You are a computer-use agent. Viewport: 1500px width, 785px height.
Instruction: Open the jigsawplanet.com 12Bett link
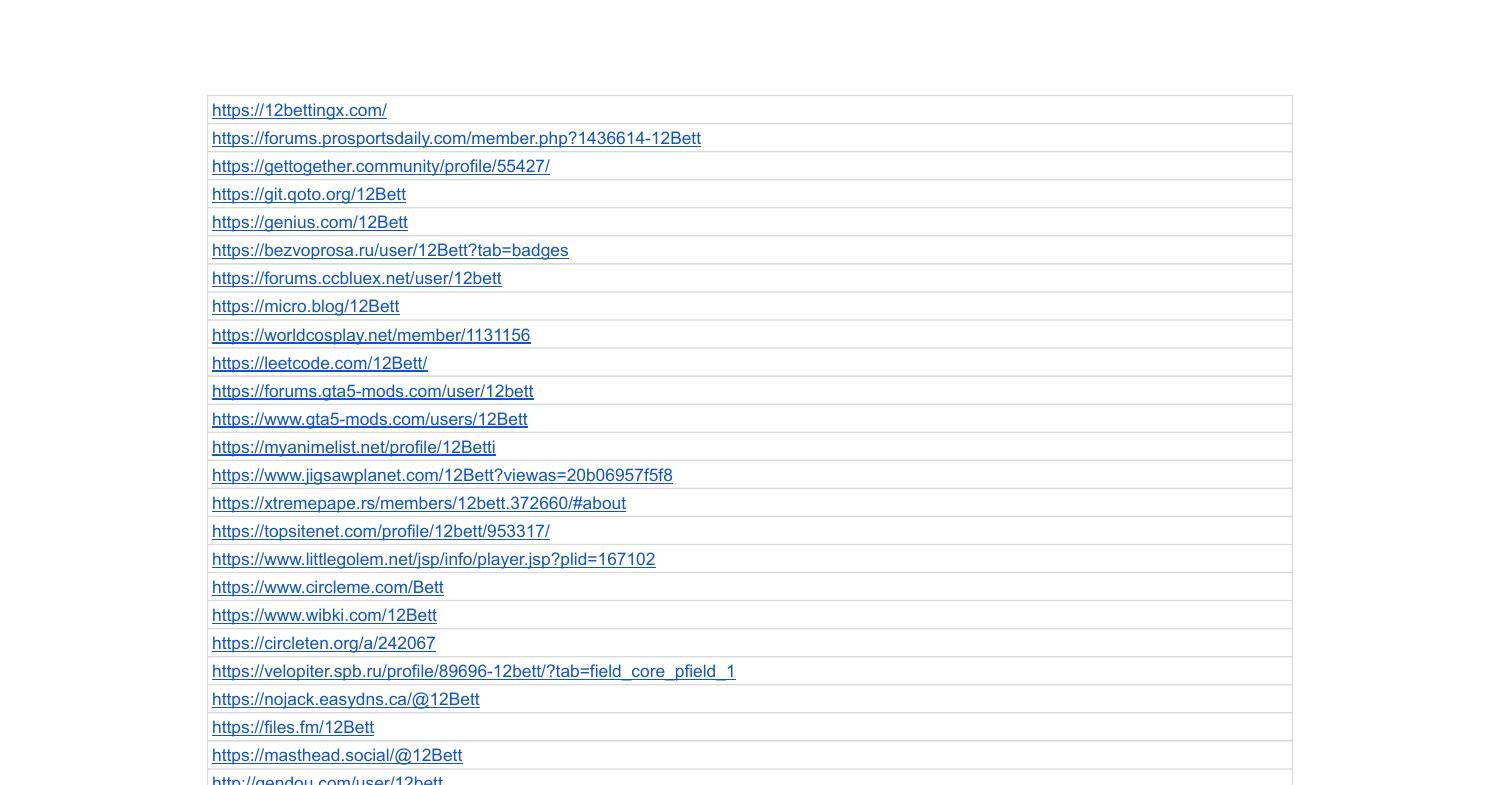click(x=442, y=475)
